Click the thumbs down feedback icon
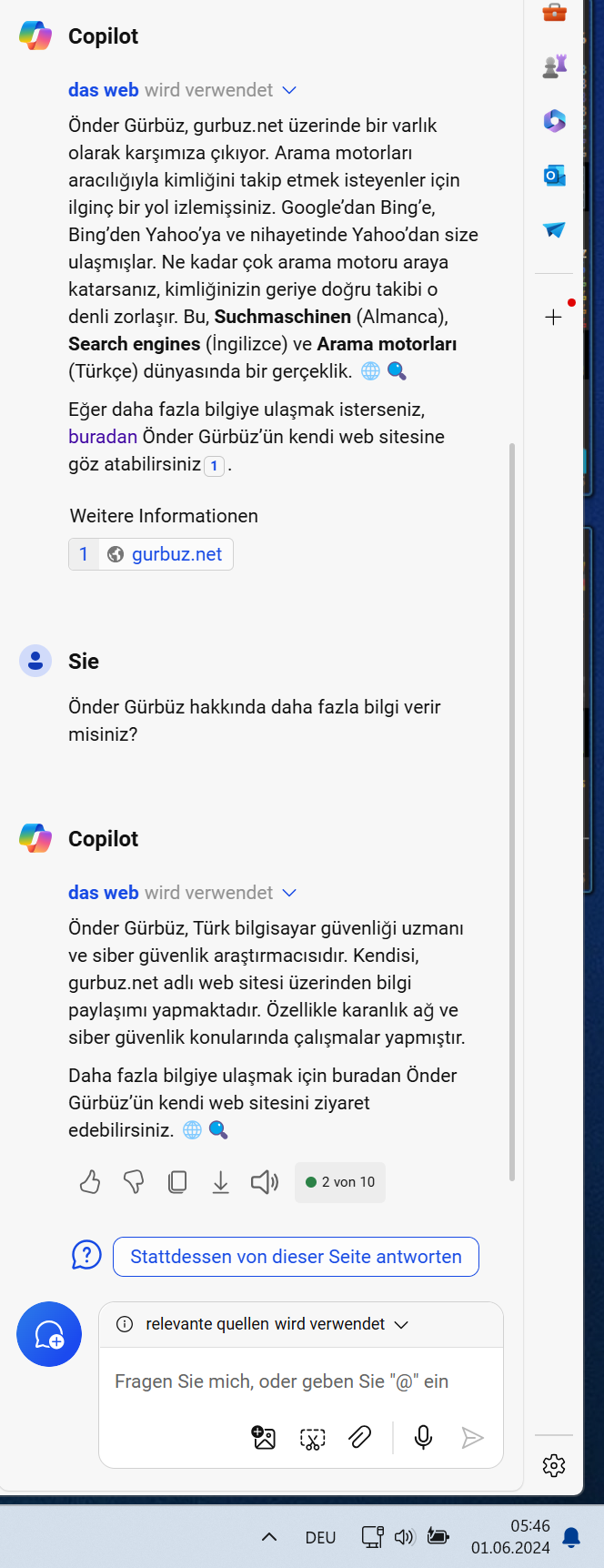Screen dimensions: 604x1568 tap(134, 1182)
